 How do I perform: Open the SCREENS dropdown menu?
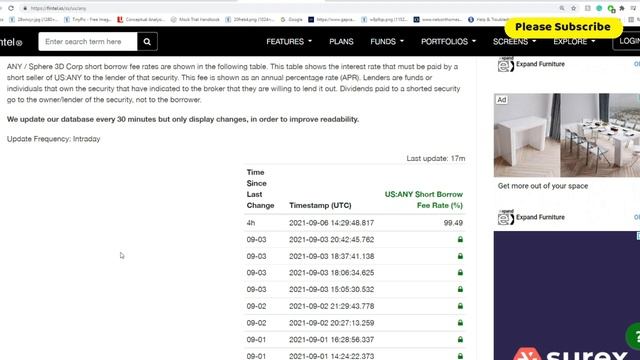coord(514,42)
